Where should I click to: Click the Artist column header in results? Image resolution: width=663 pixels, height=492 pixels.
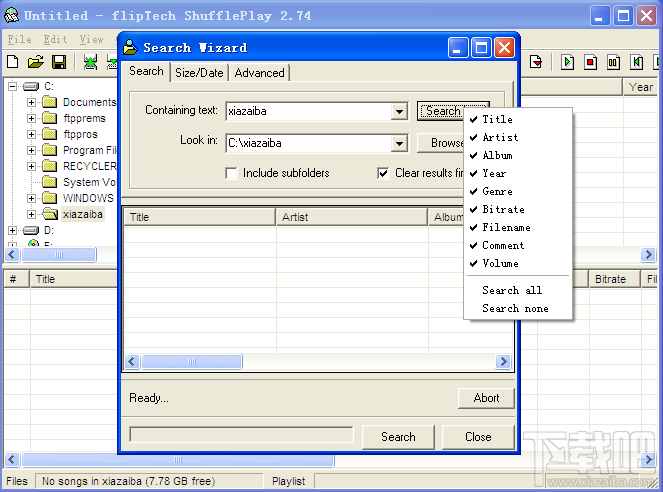[352, 217]
